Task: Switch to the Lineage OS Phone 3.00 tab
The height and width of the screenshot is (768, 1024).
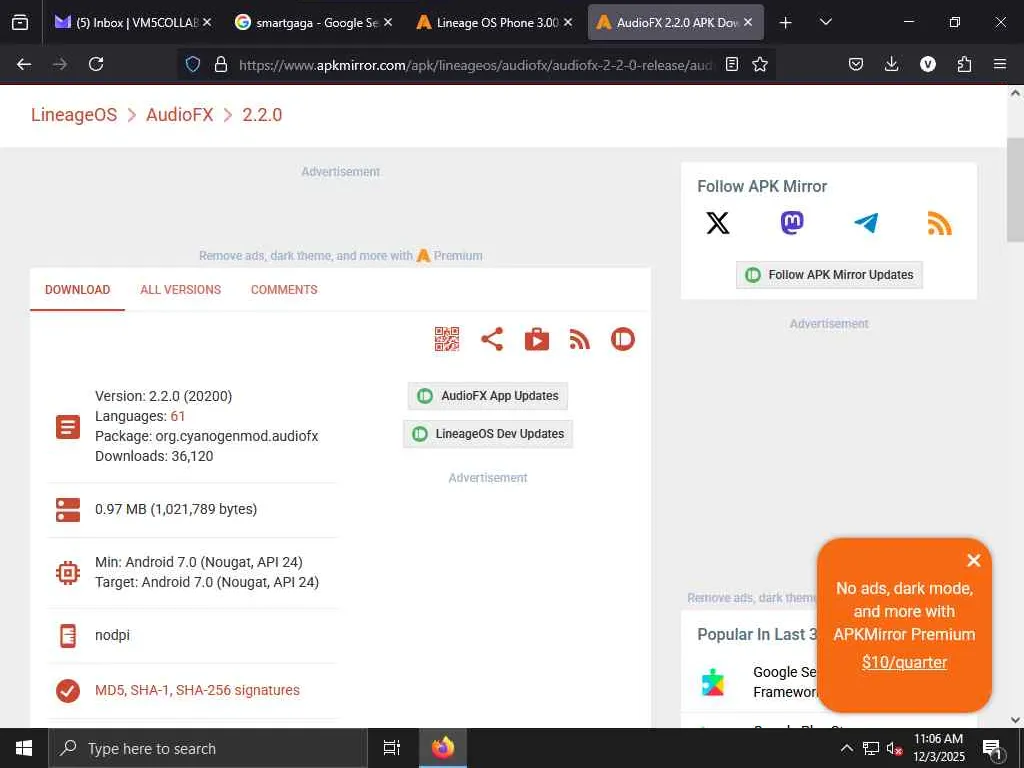Action: [494, 22]
